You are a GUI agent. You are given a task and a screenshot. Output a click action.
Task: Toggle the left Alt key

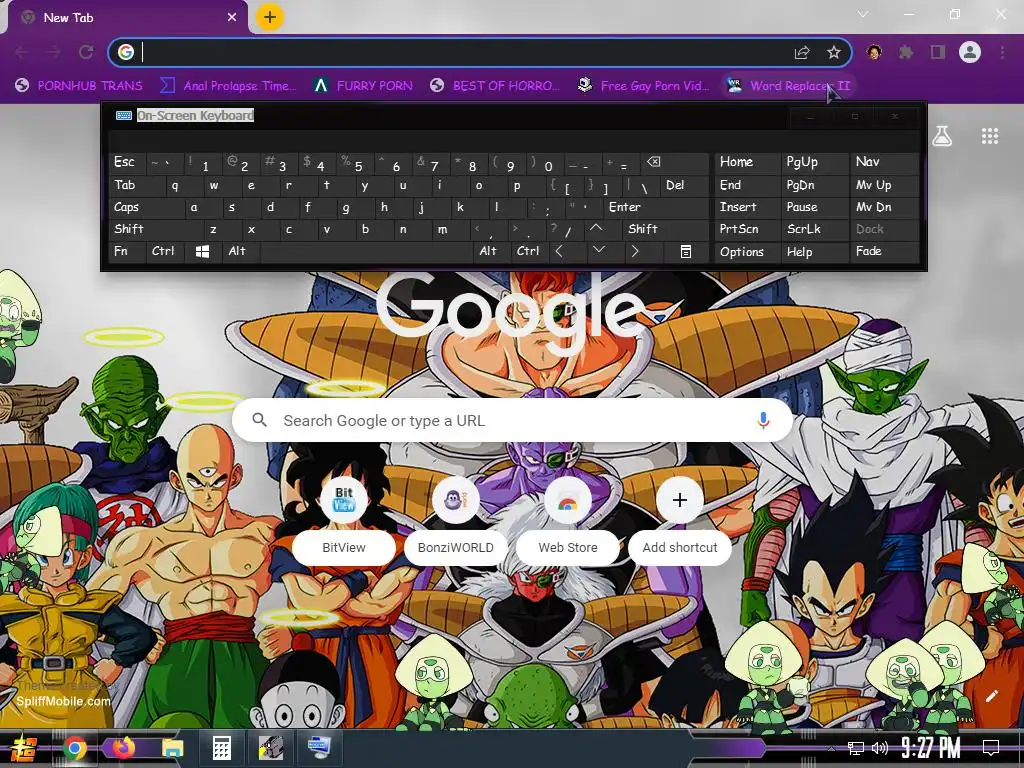pos(241,251)
